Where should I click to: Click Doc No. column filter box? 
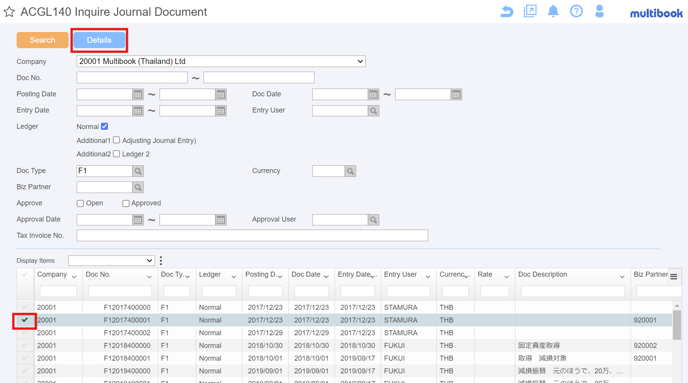[x=120, y=291]
